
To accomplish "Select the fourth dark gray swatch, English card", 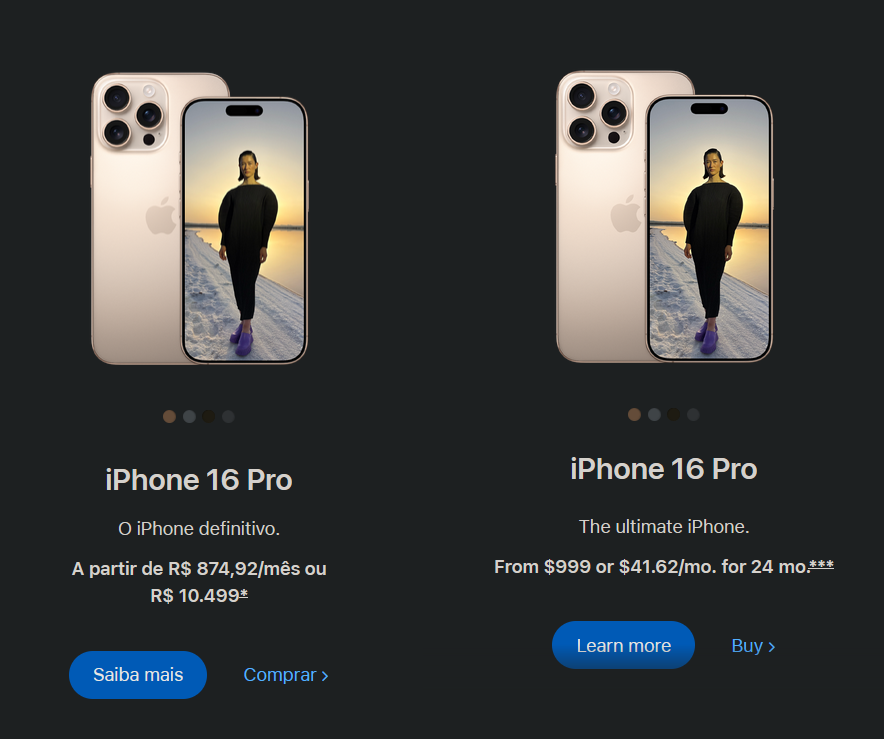I will (693, 414).
